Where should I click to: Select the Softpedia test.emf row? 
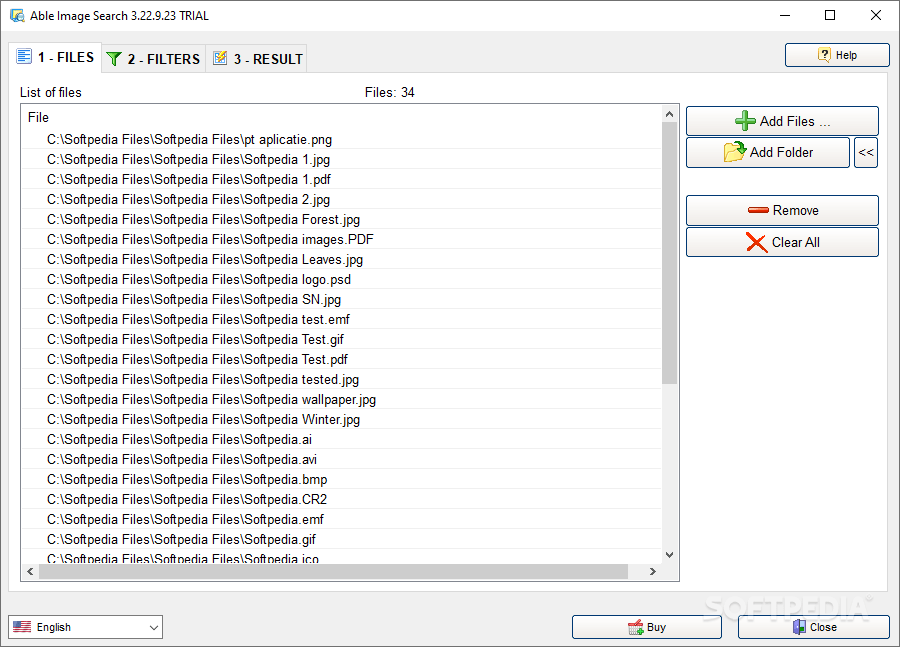tap(342, 319)
